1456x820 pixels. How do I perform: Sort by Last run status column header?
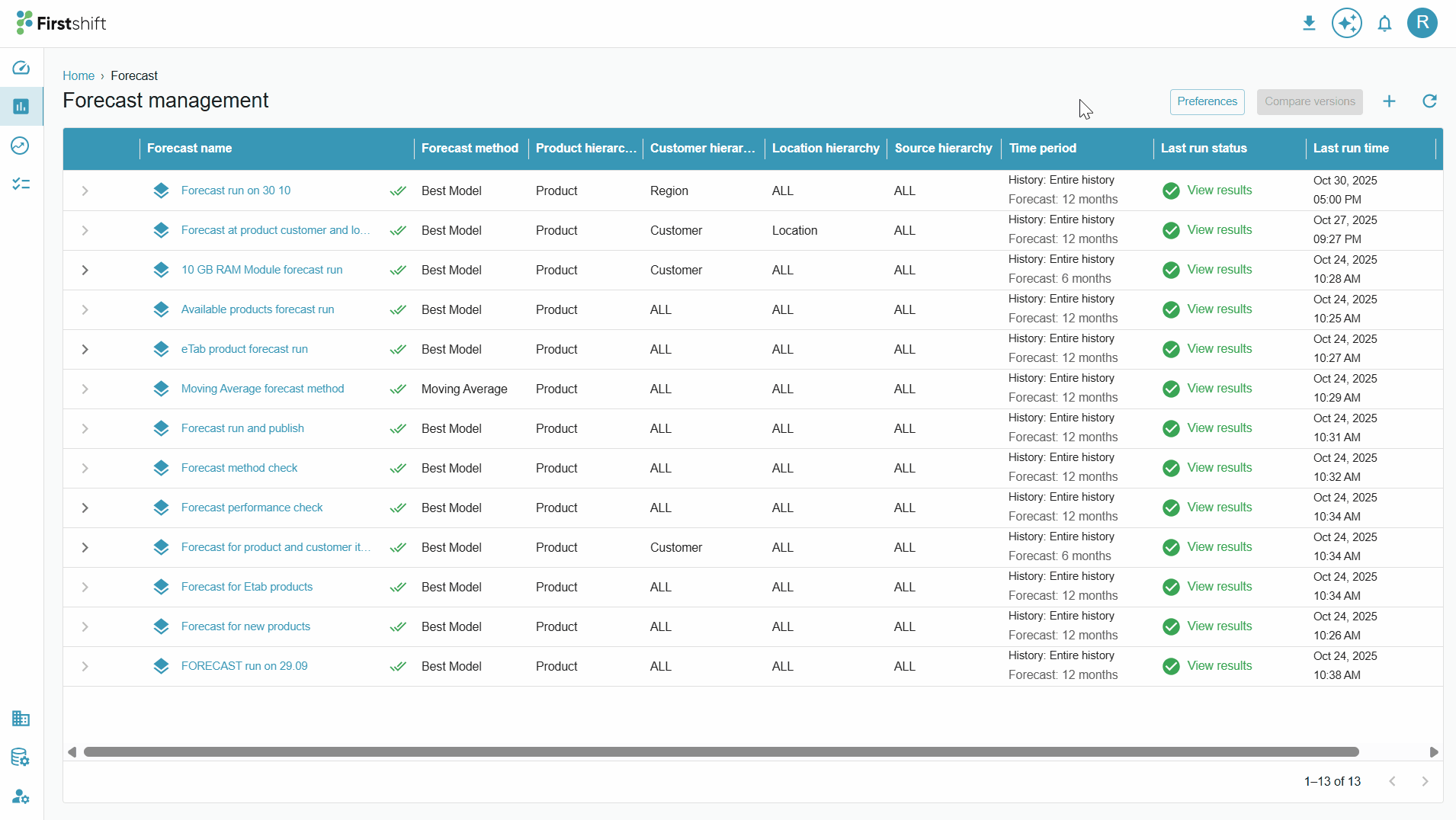[x=1204, y=148]
